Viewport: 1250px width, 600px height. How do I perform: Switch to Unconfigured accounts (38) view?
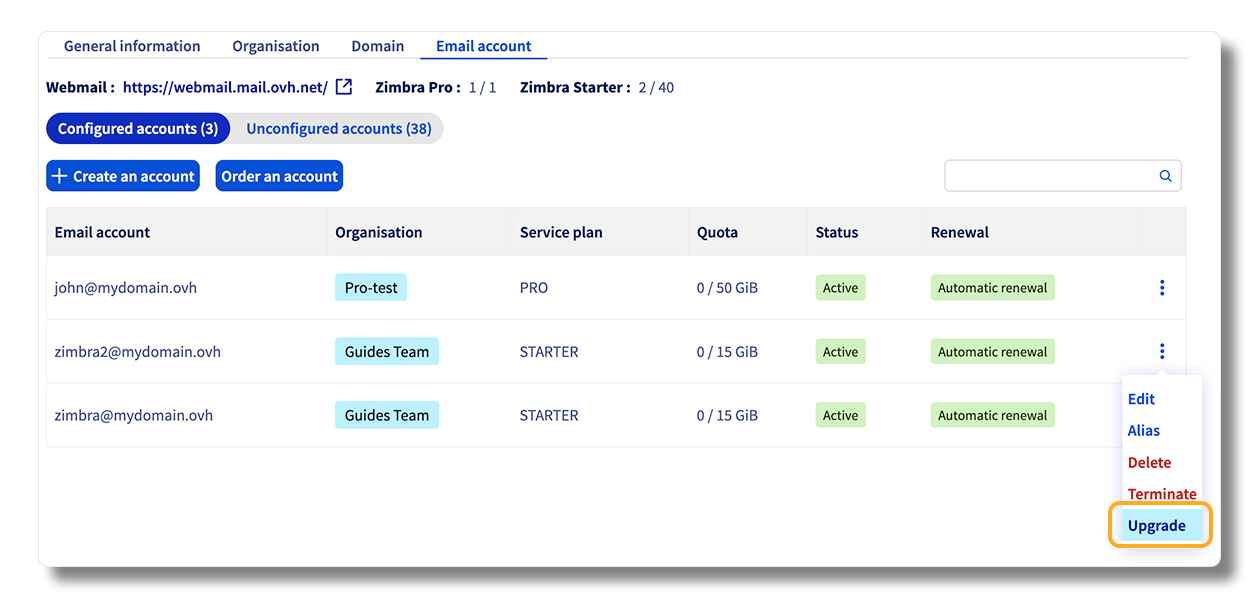[x=339, y=129]
